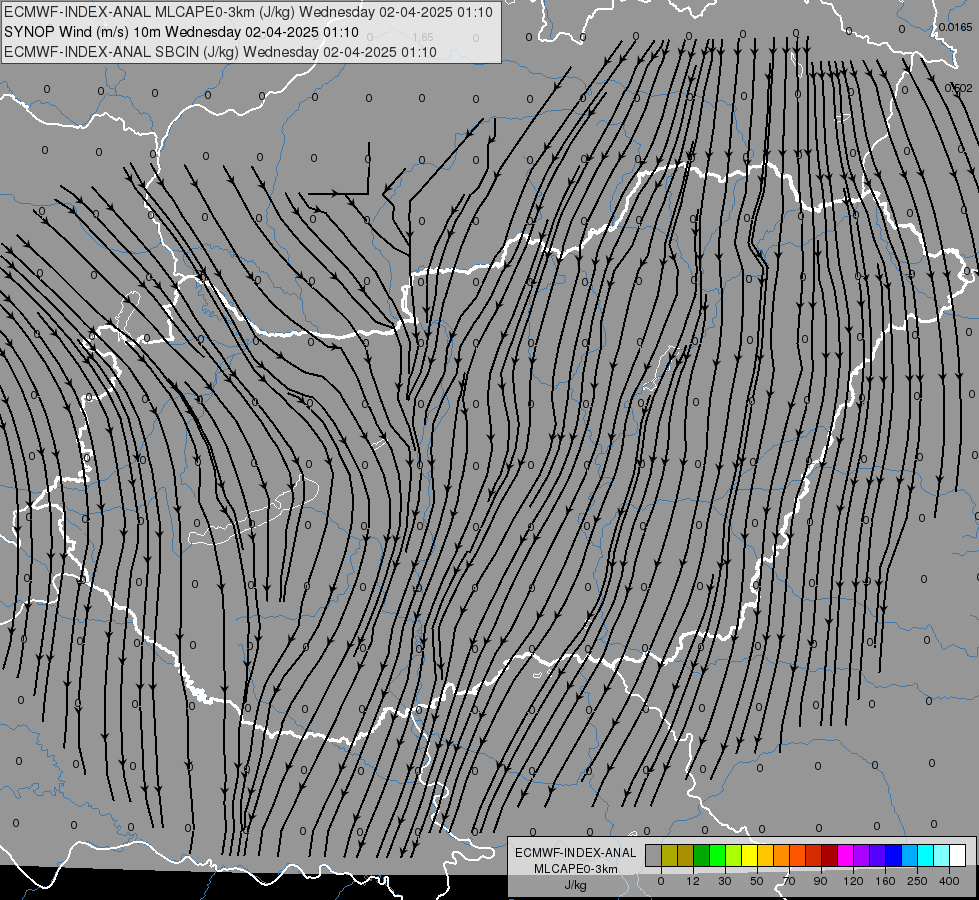Click the map value 0.502
The image size is (979, 900).
tap(958, 88)
